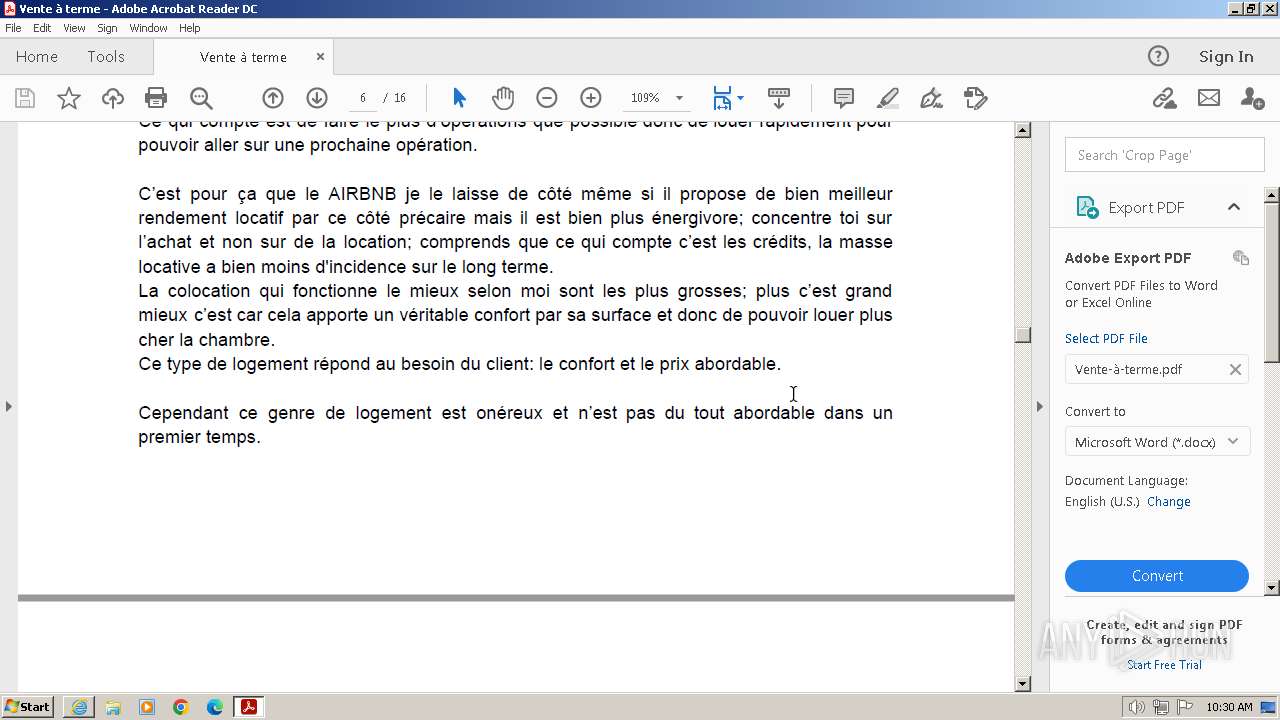1280x720 pixels.
Task: Add a comment with the note icon
Action: 843,98
